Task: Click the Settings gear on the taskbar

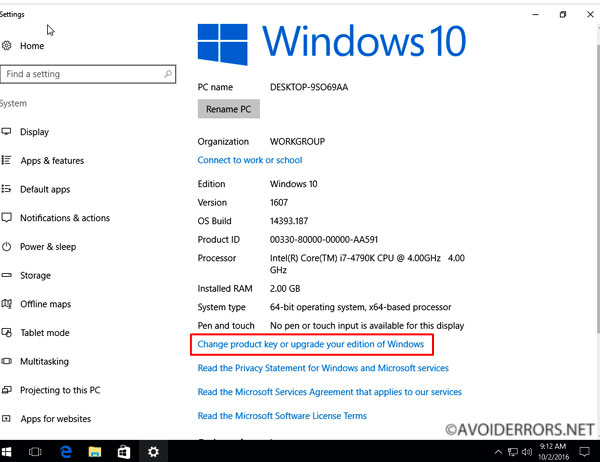Action: click(x=153, y=452)
